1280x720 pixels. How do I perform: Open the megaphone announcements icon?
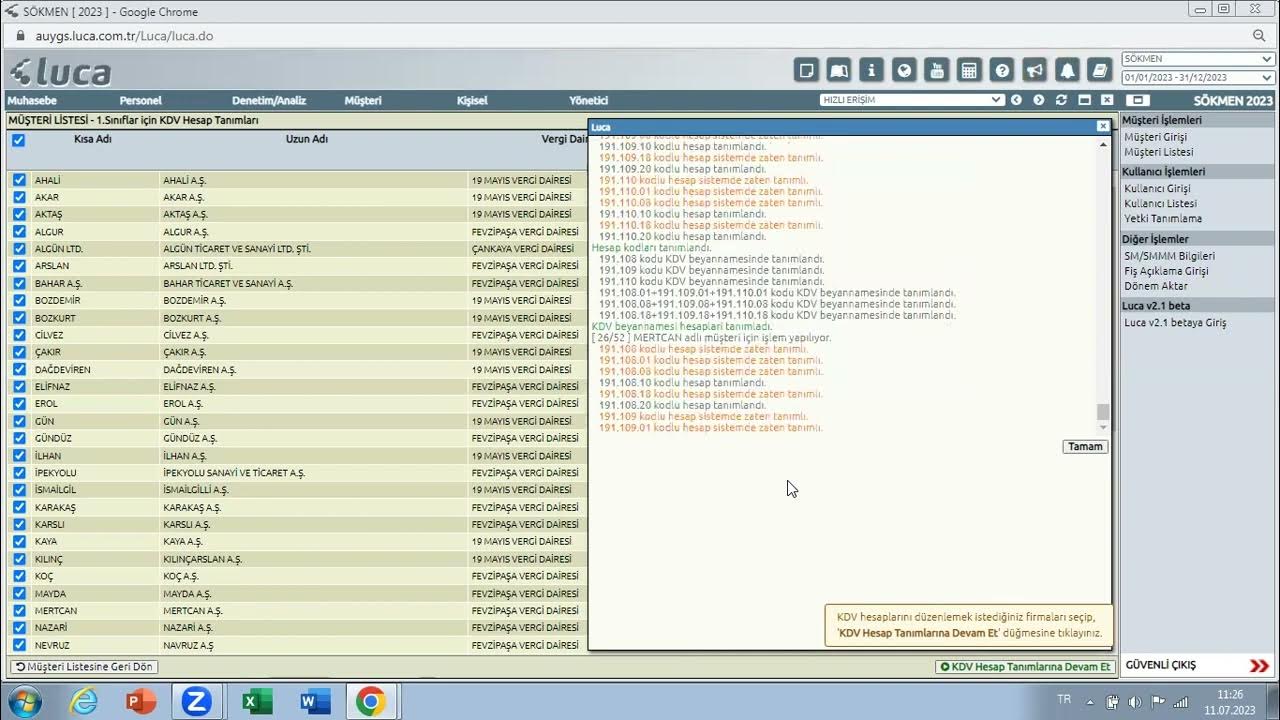(1035, 70)
